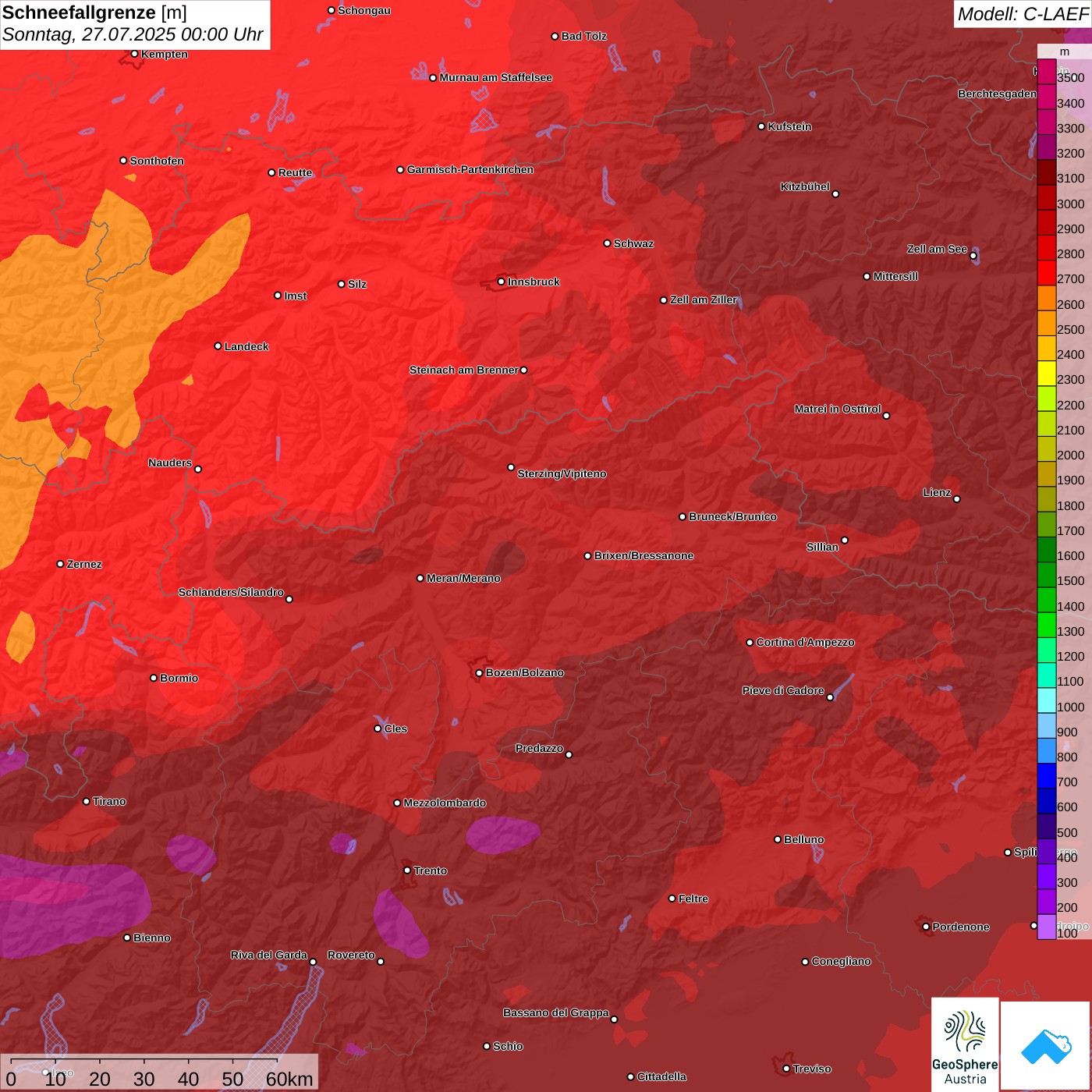Click the Modell: C-LAEF label
The height and width of the screenshot is (1092, 1092).
click(1022, 13)
